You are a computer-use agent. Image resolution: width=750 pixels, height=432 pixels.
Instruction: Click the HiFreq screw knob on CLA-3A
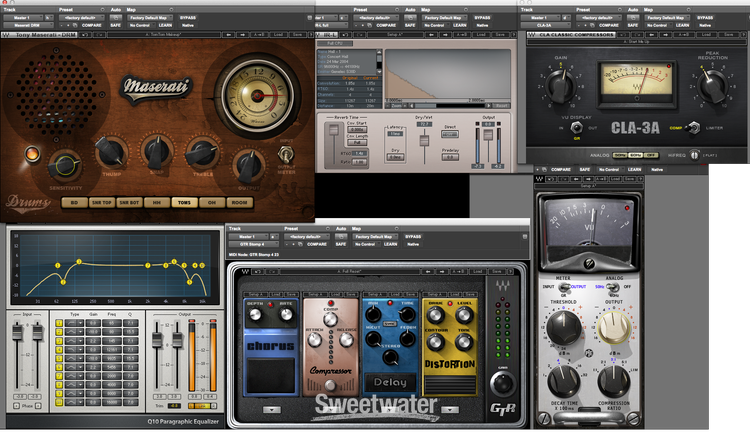click(695, 155)
